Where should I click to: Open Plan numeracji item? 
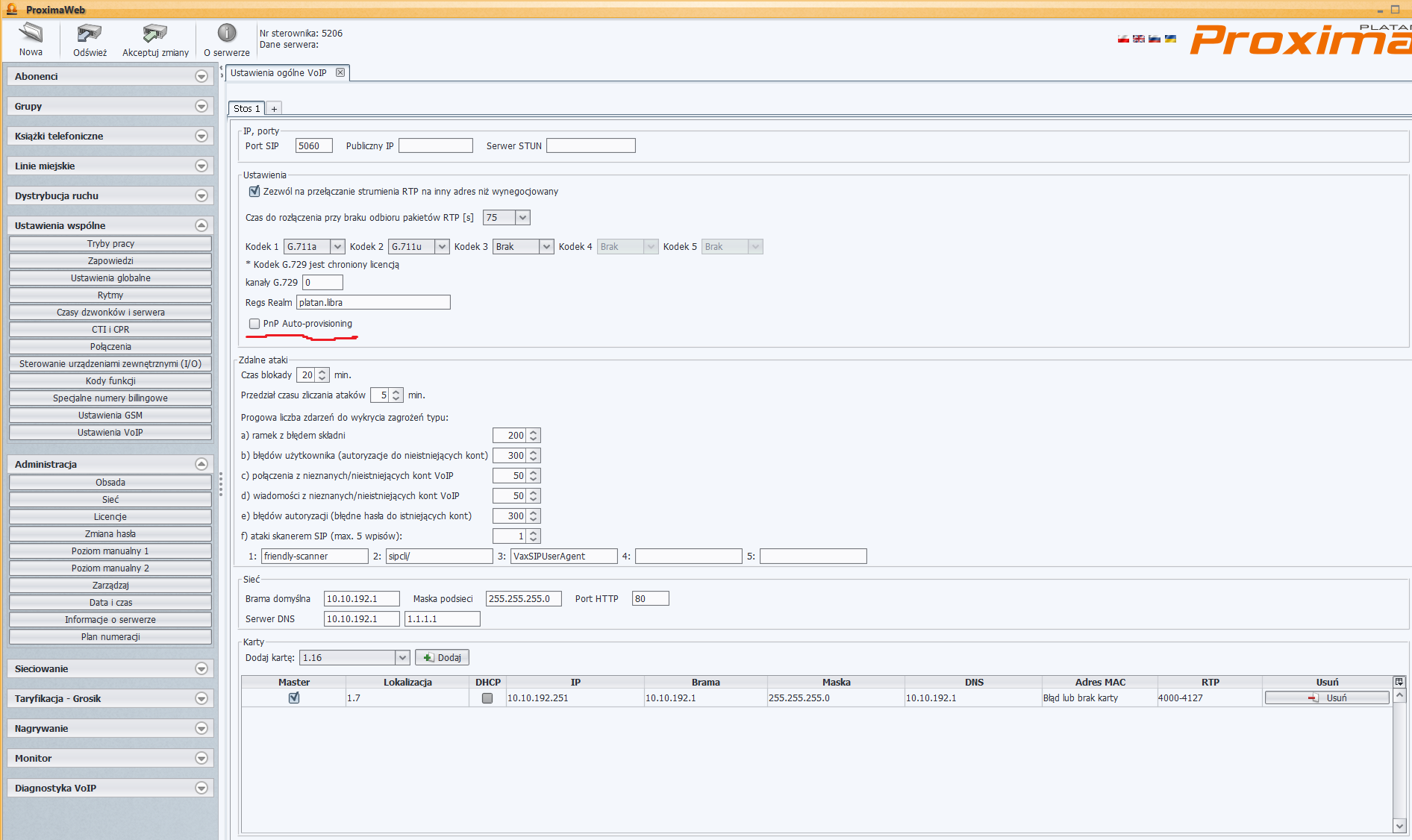click(x=110, y=637)
